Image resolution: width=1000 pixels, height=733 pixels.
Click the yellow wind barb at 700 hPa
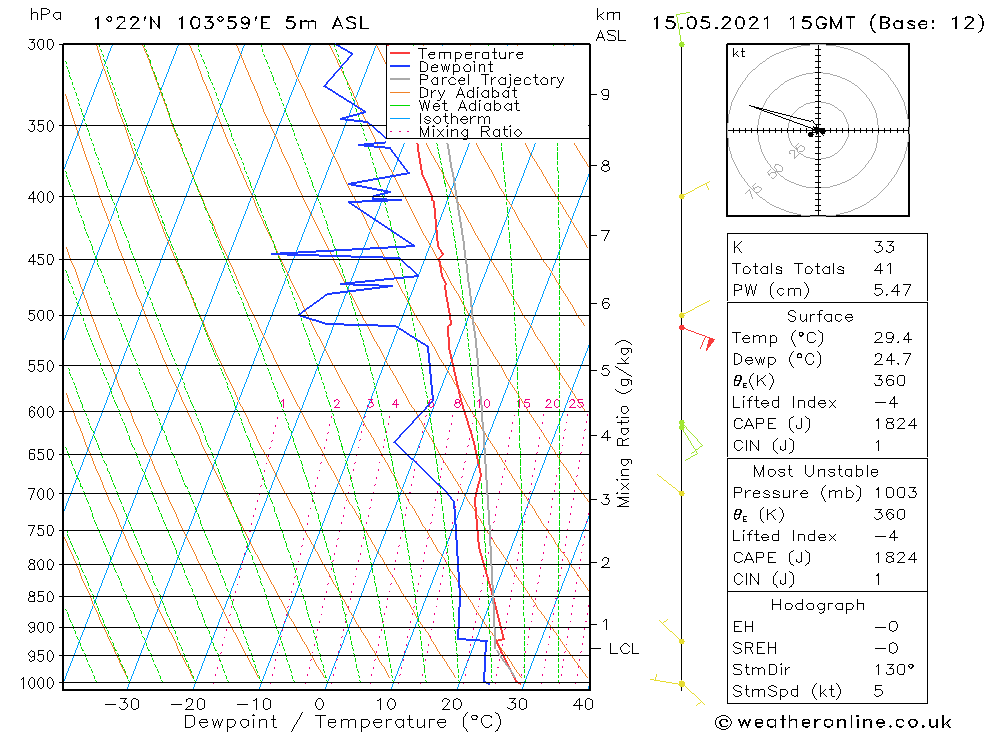click(670, 484)
